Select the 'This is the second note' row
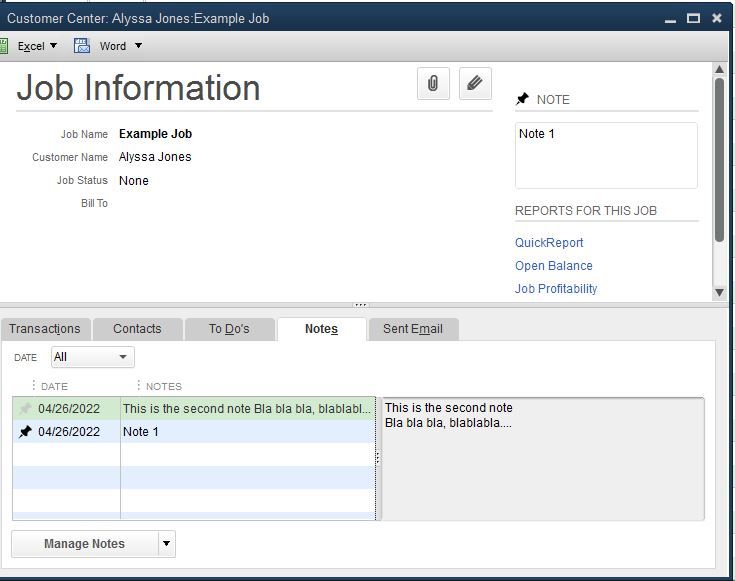Image resolution: width=735 pixels, height=581 pixels. 194,408
